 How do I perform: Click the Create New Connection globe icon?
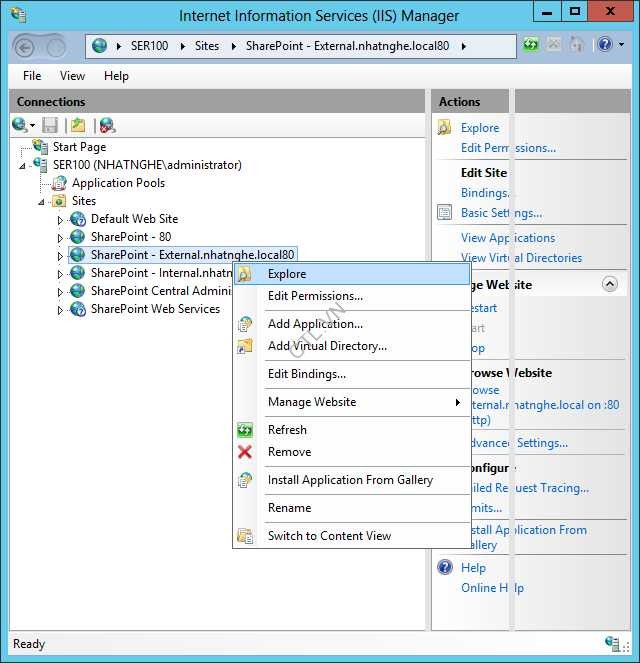(x=19, y=125)
